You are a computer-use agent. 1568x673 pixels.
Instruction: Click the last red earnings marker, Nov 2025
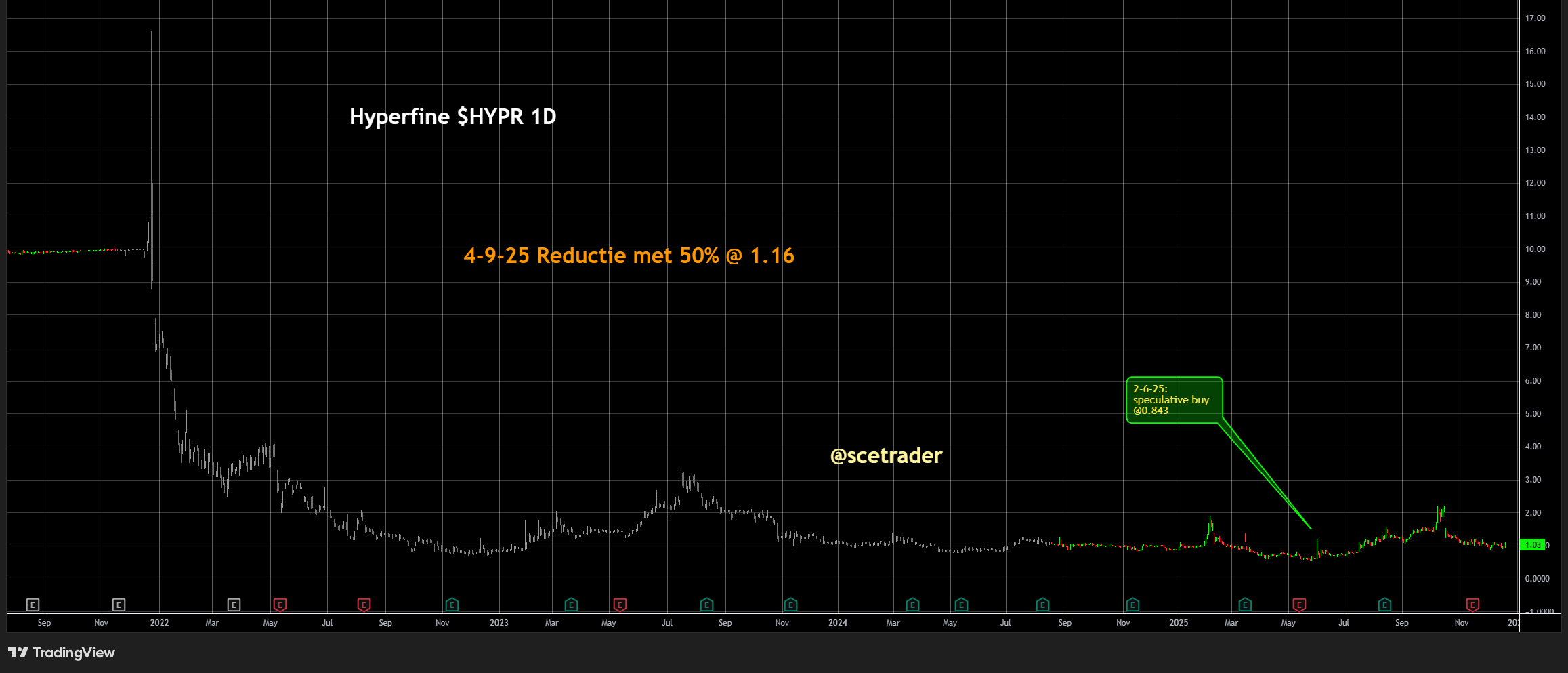[1472, 605]
